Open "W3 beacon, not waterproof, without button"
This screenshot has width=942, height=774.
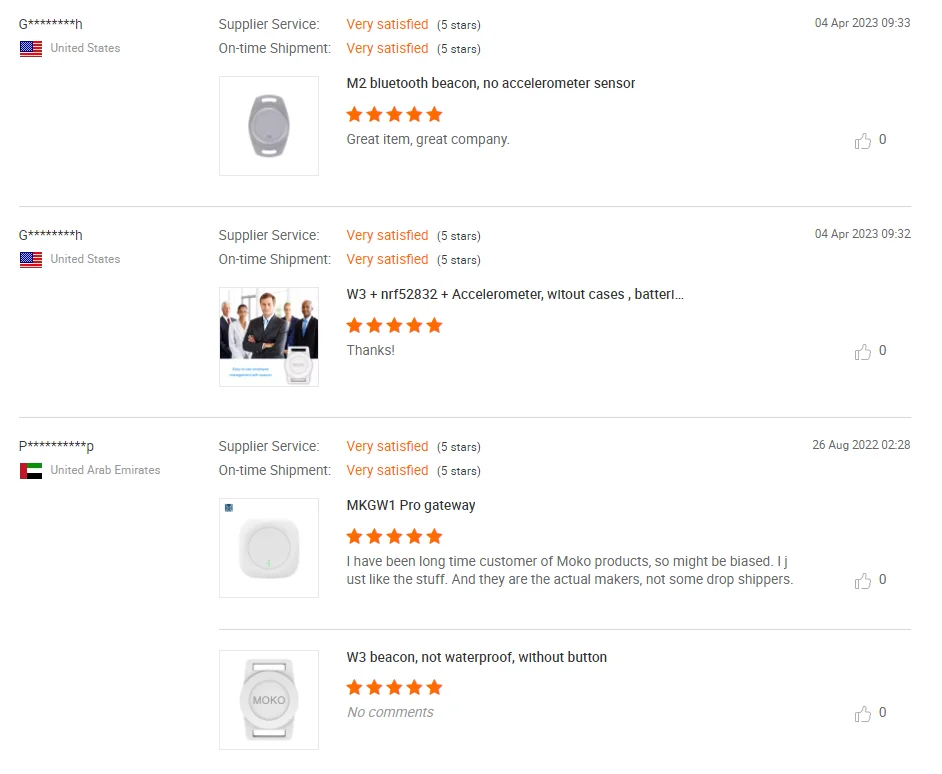click(477, 657)
